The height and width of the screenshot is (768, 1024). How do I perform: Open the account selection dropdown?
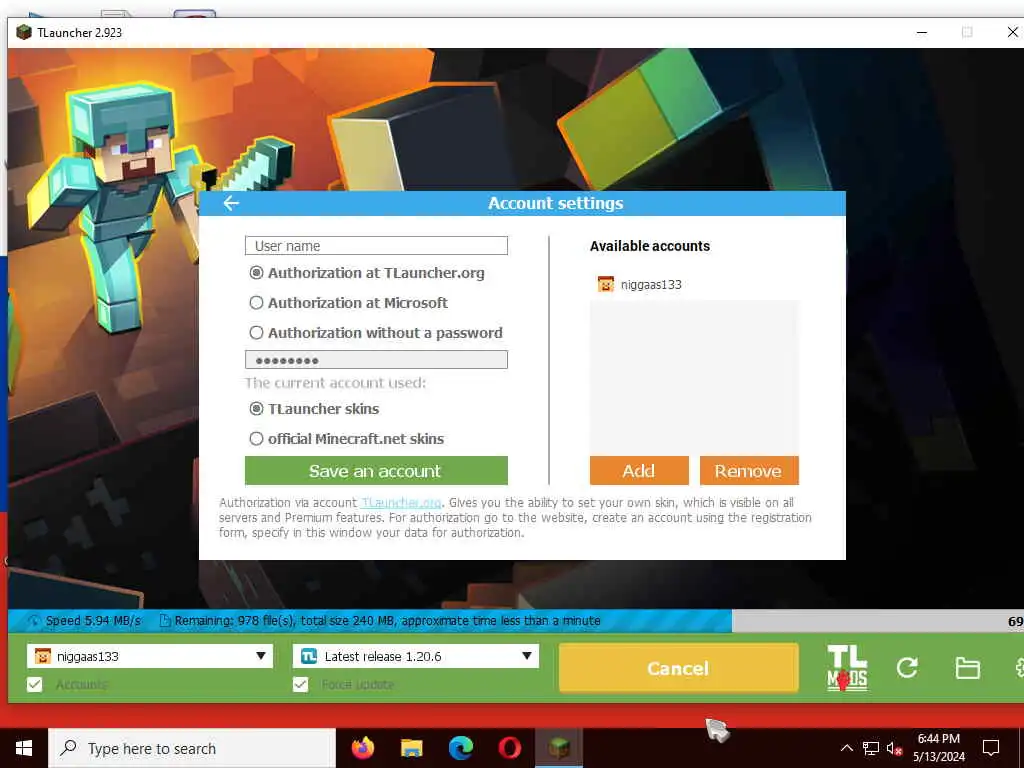[150, 656]
